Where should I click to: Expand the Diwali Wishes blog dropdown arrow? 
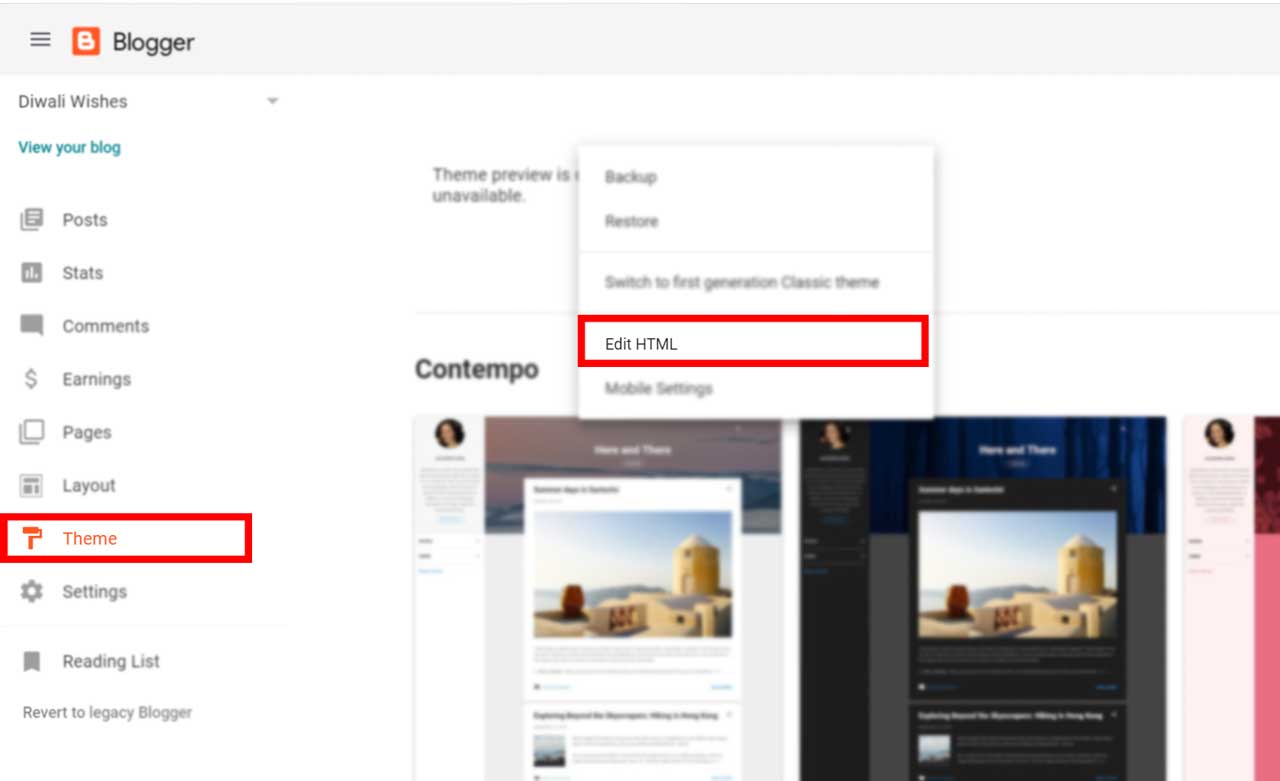click(272, 101)
